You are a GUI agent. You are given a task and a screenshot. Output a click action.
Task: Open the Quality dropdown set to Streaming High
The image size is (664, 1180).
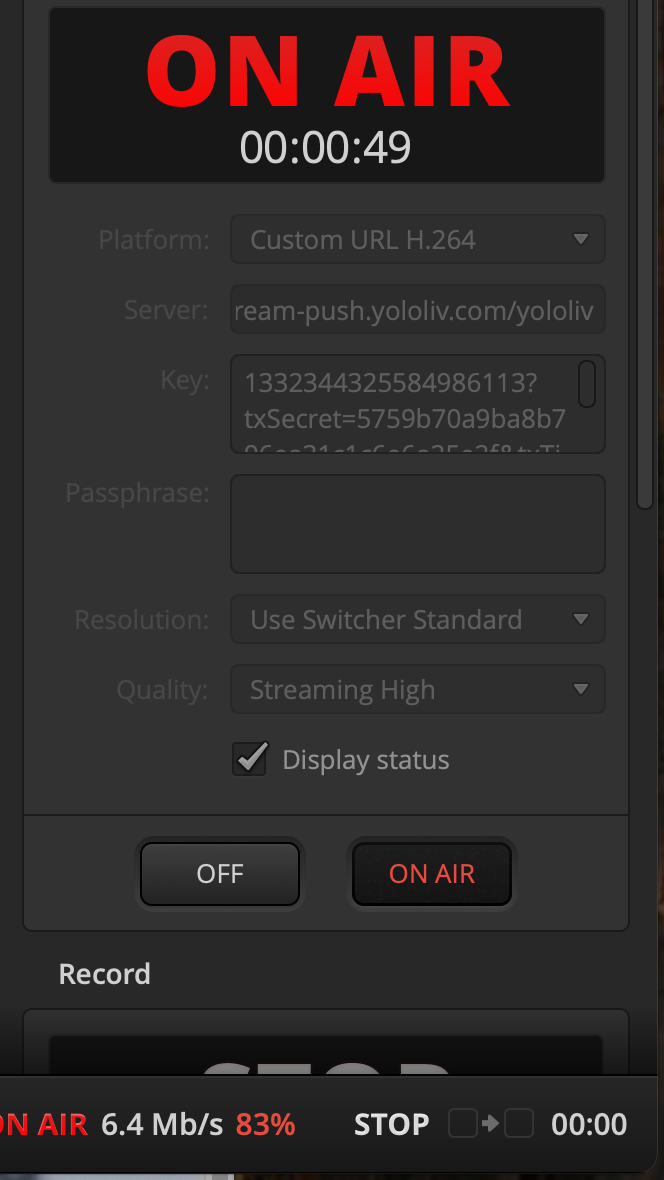(417, 690)
